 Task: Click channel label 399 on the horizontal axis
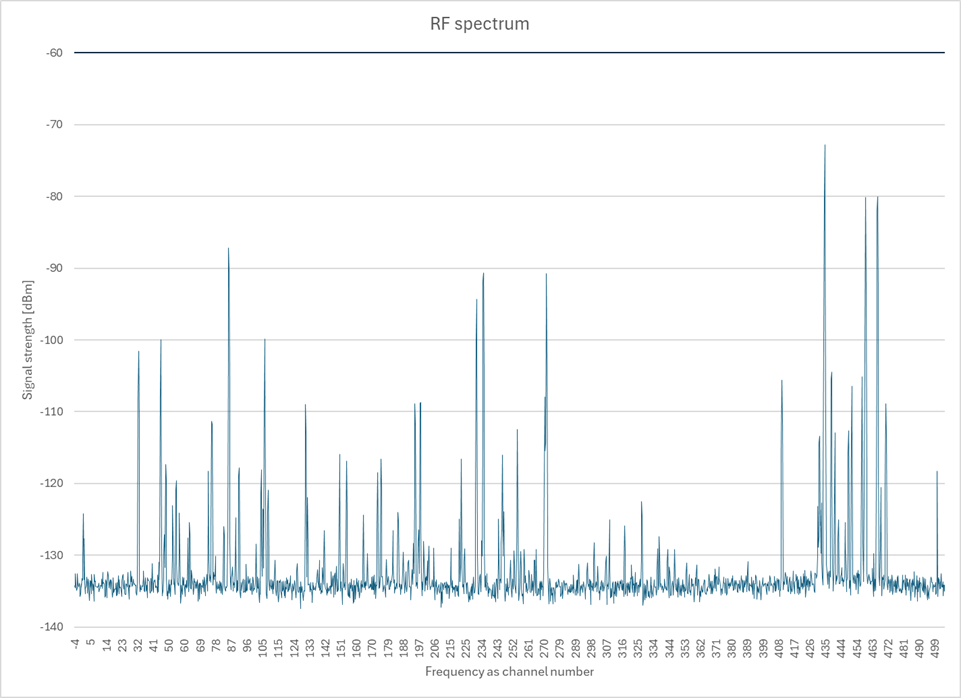tap(763, 648)
